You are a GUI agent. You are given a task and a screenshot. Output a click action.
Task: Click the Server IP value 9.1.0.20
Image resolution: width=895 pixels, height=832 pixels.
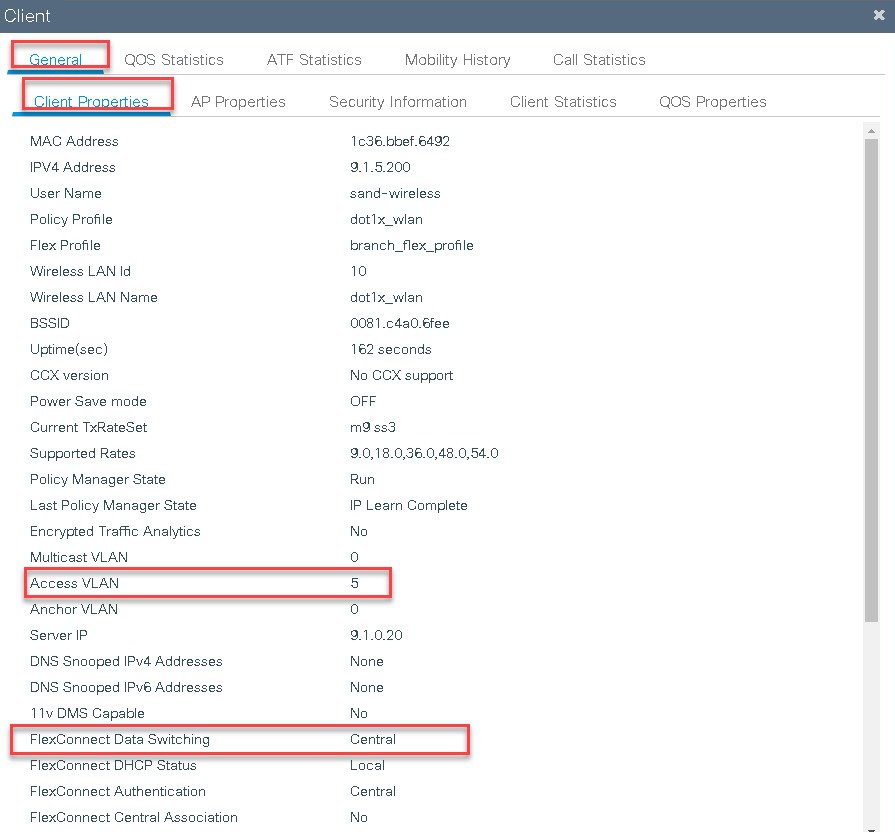point(376,635)
